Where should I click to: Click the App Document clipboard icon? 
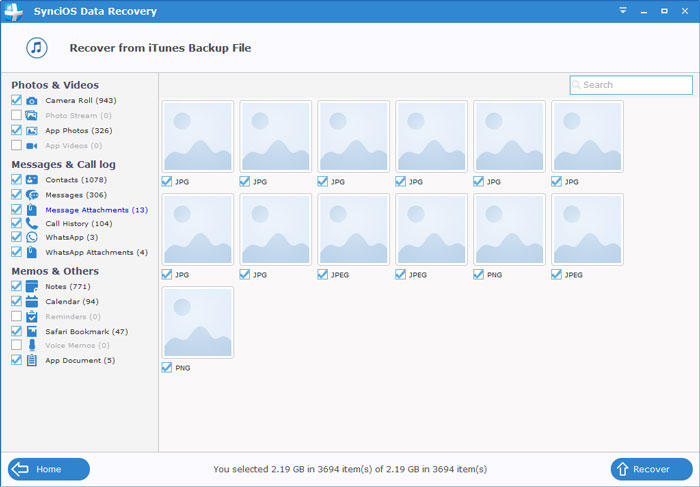tap(32, 360)
